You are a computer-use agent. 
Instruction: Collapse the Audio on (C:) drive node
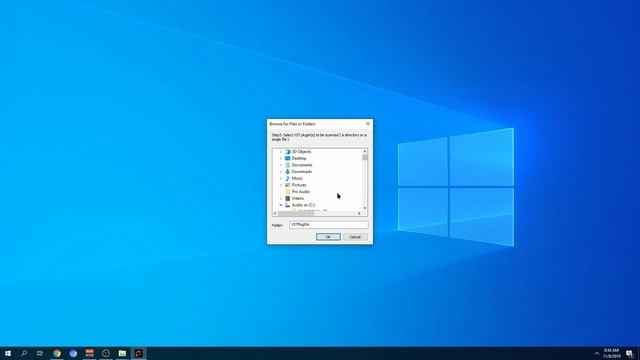tap(281, 205)
